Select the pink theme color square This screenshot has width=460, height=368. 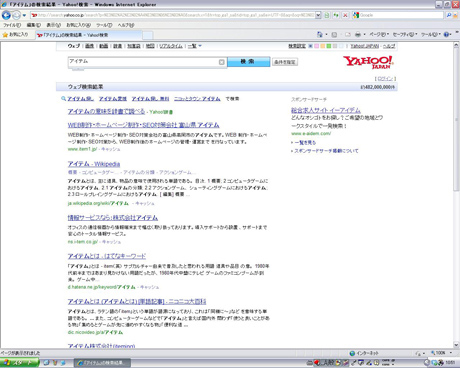pyautogui.click(x=316, y=46)
